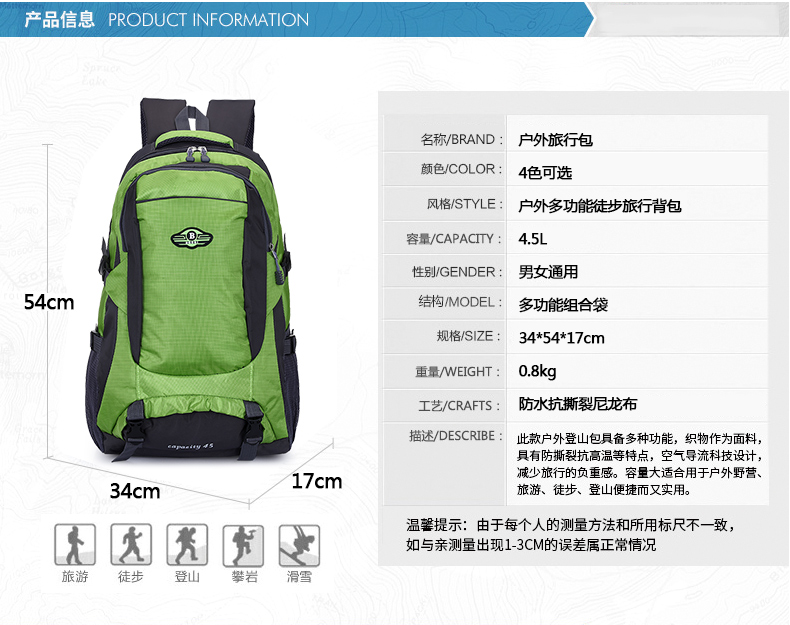Click the 34cm width dimension label
The width and height of the screenshot is (790, 625).
[135, 491]
